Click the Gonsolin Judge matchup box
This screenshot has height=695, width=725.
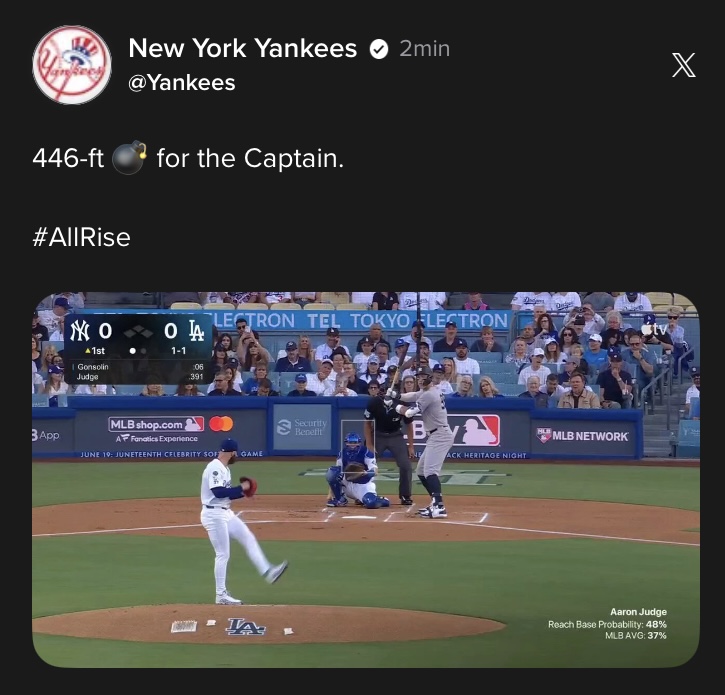[x=138, y=372]
